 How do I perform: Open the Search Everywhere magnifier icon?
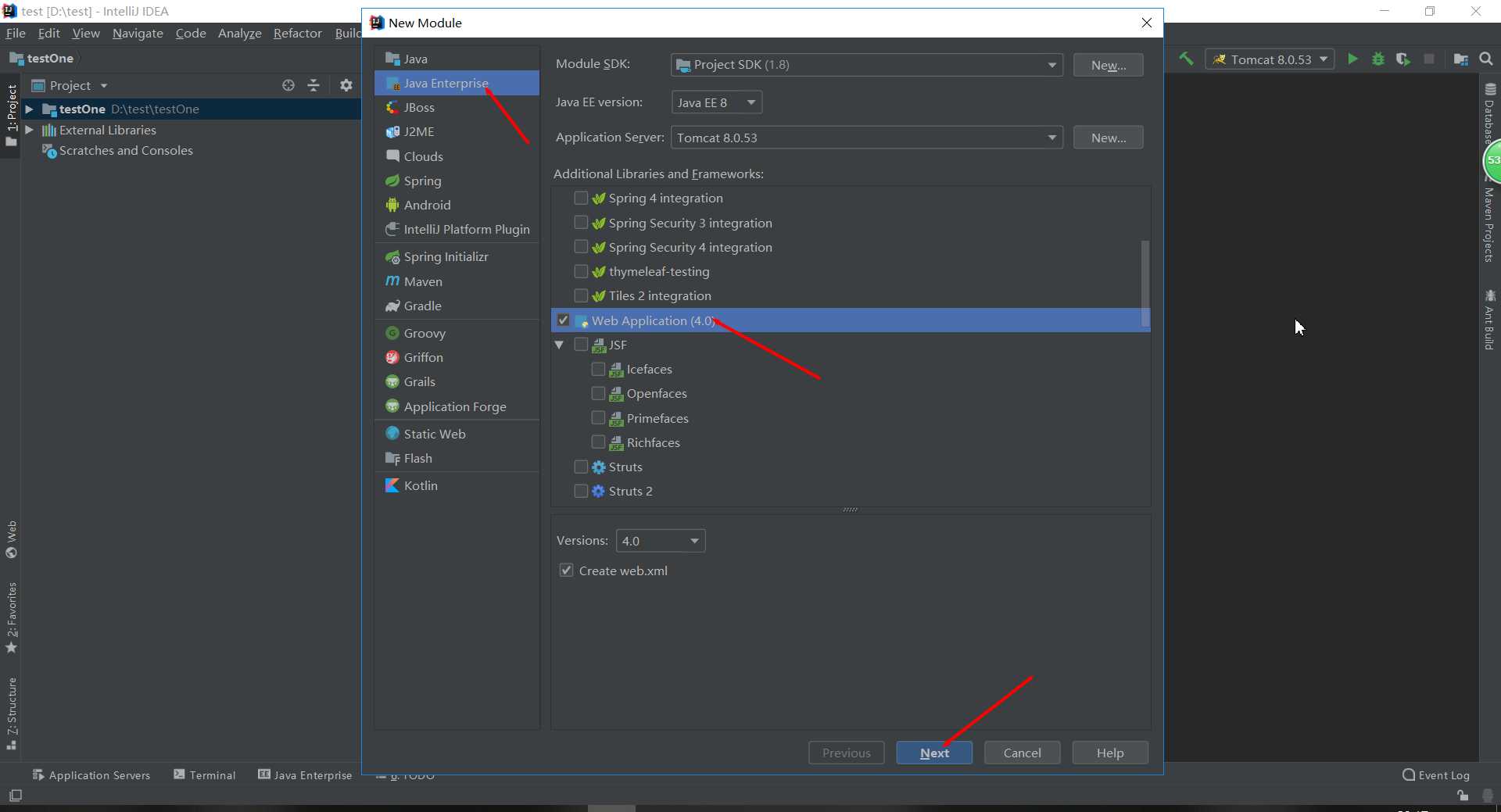[x=1486, y=59]
